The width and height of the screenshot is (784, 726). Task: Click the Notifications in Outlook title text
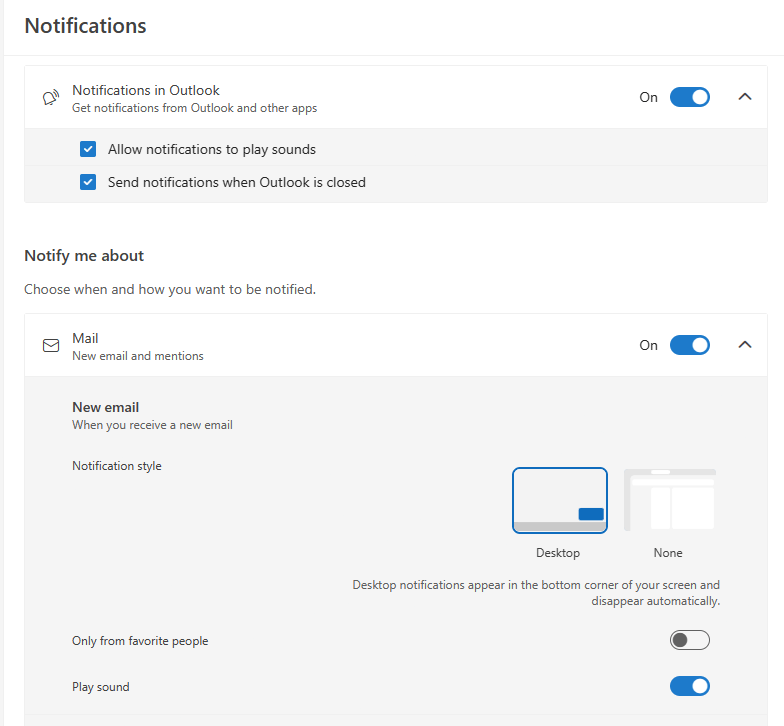(x=146, y=90)
